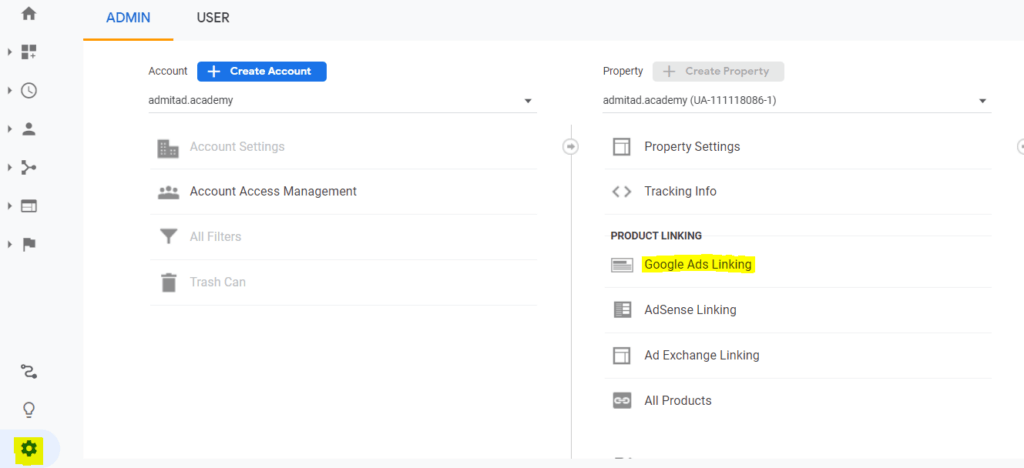Open Customization dashboard icon in sidebar
This screenshot has width=1024, height=468.
[29, 52]
